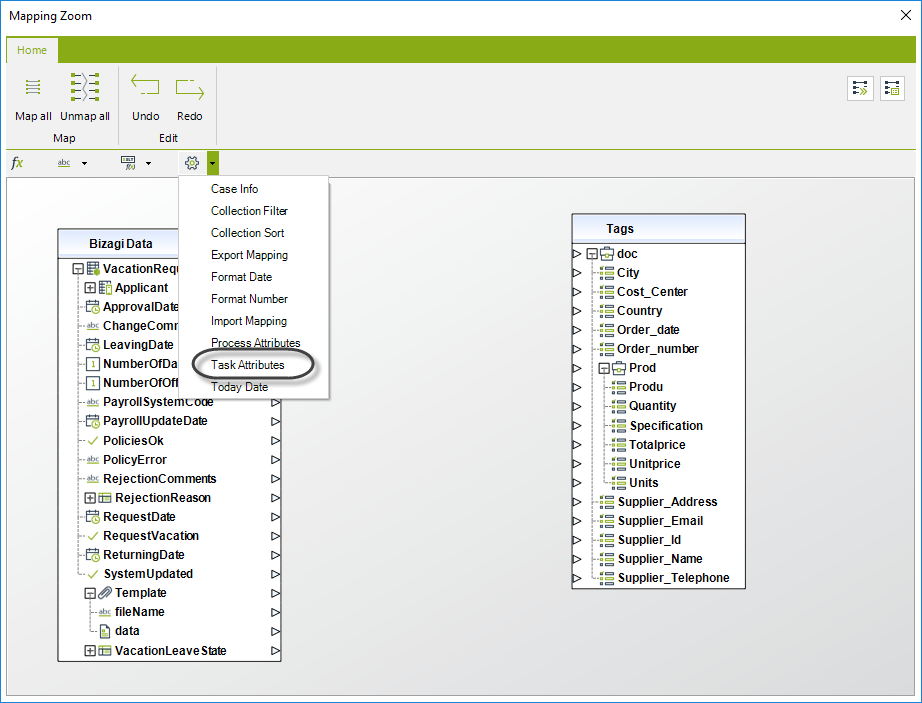
Task: Open the abc functions dropdown arrow
Action: 84,163
